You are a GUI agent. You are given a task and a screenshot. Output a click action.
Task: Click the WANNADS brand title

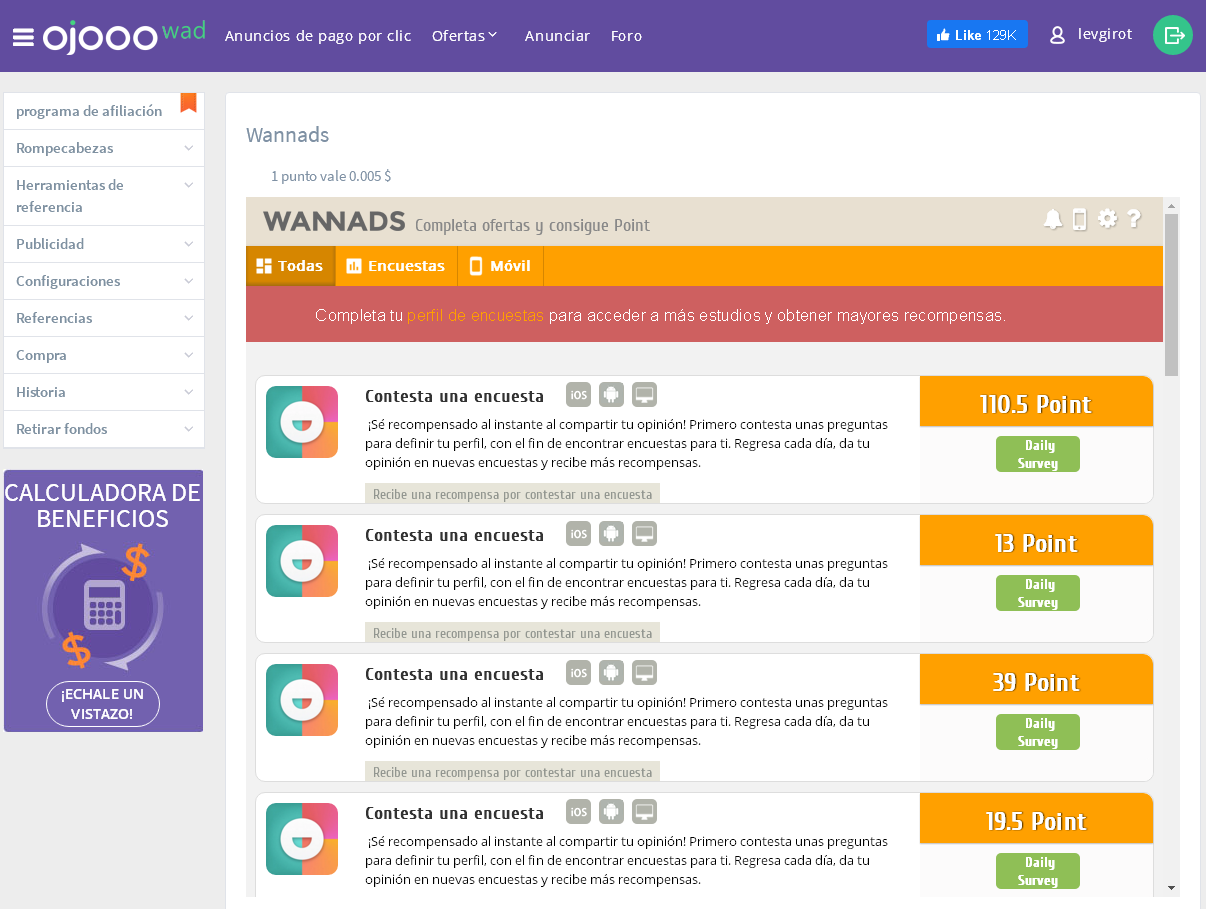coord(334,221)
